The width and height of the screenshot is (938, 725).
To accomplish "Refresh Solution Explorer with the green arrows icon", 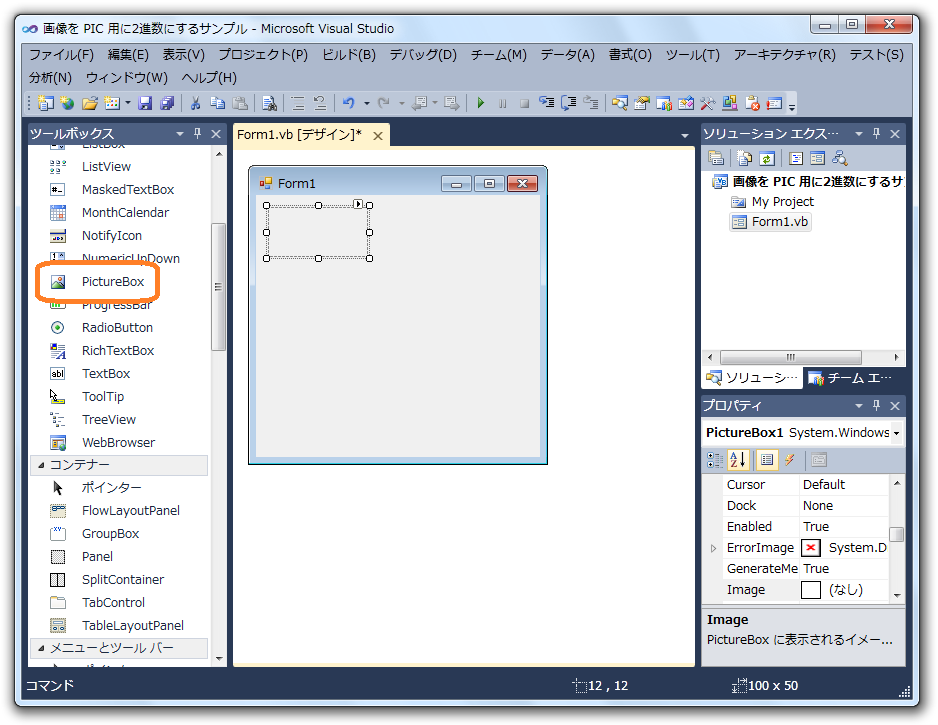I will pos(767,158).
